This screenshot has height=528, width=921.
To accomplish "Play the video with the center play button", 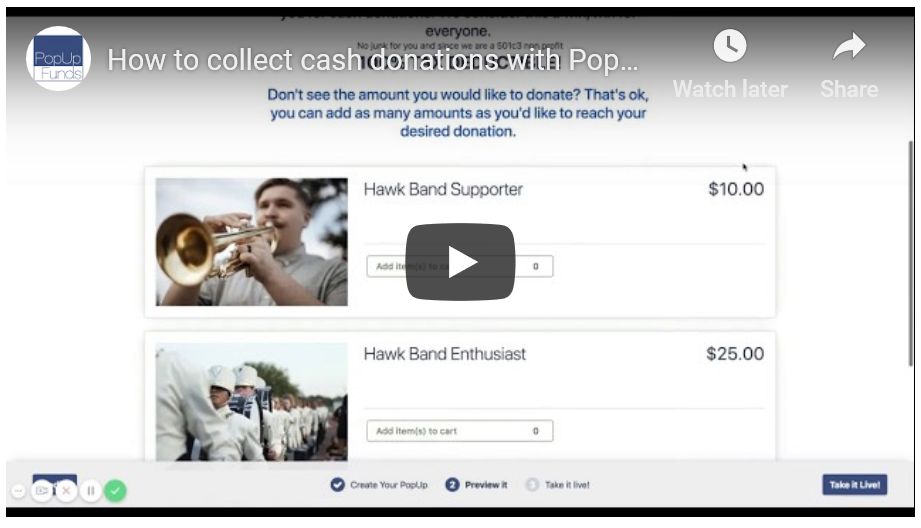I will tap(460, 262).
